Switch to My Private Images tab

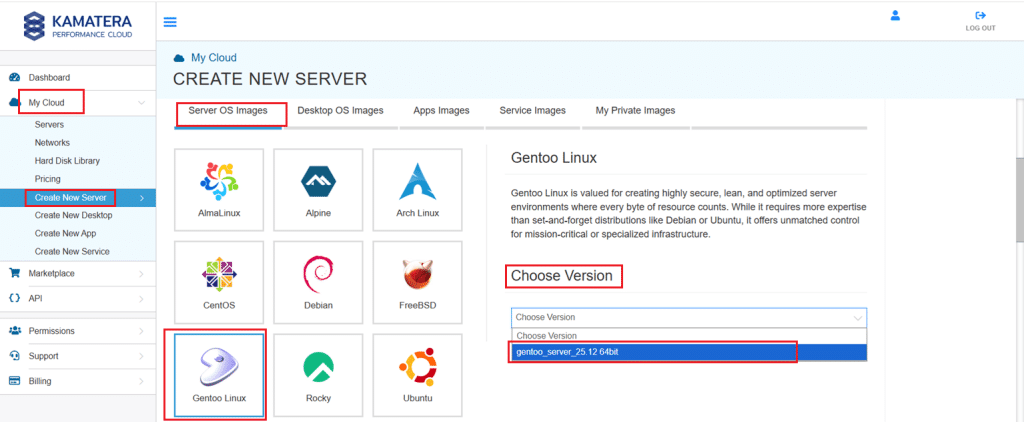(635, 111)
